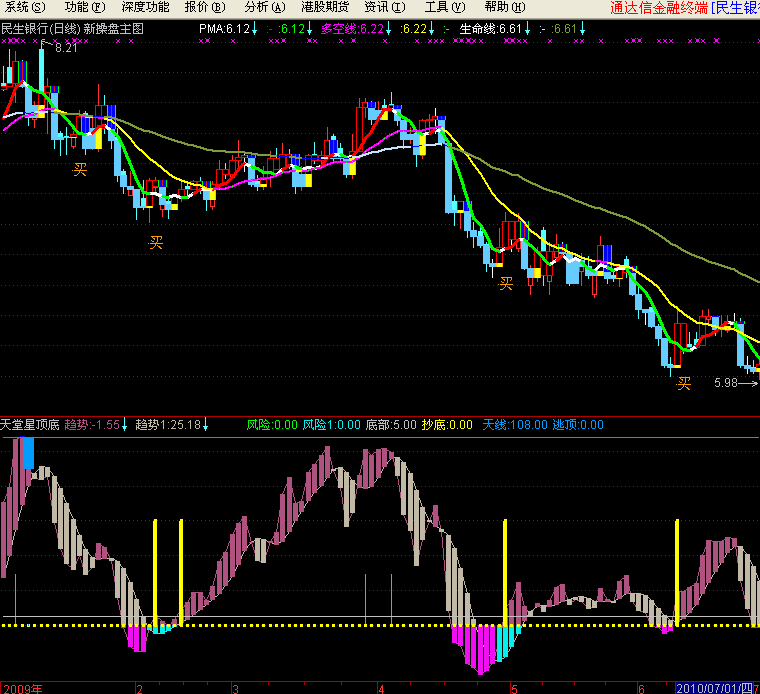Click the arrow after 趋势:-1.55

(126, 425)
